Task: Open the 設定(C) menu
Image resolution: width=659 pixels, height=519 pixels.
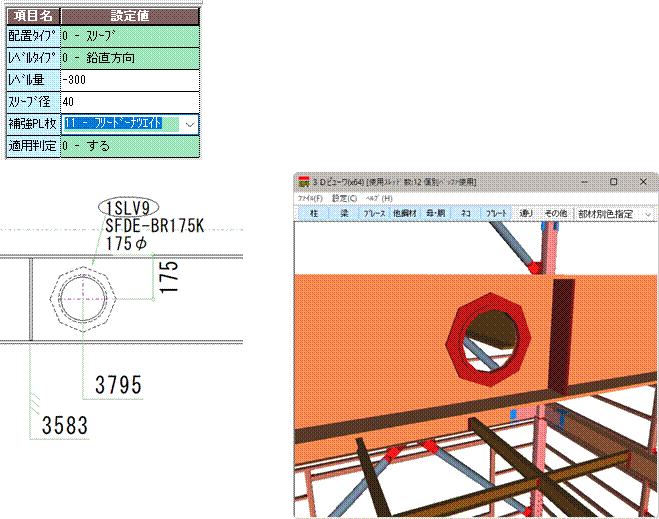Action: coord(345,198)
